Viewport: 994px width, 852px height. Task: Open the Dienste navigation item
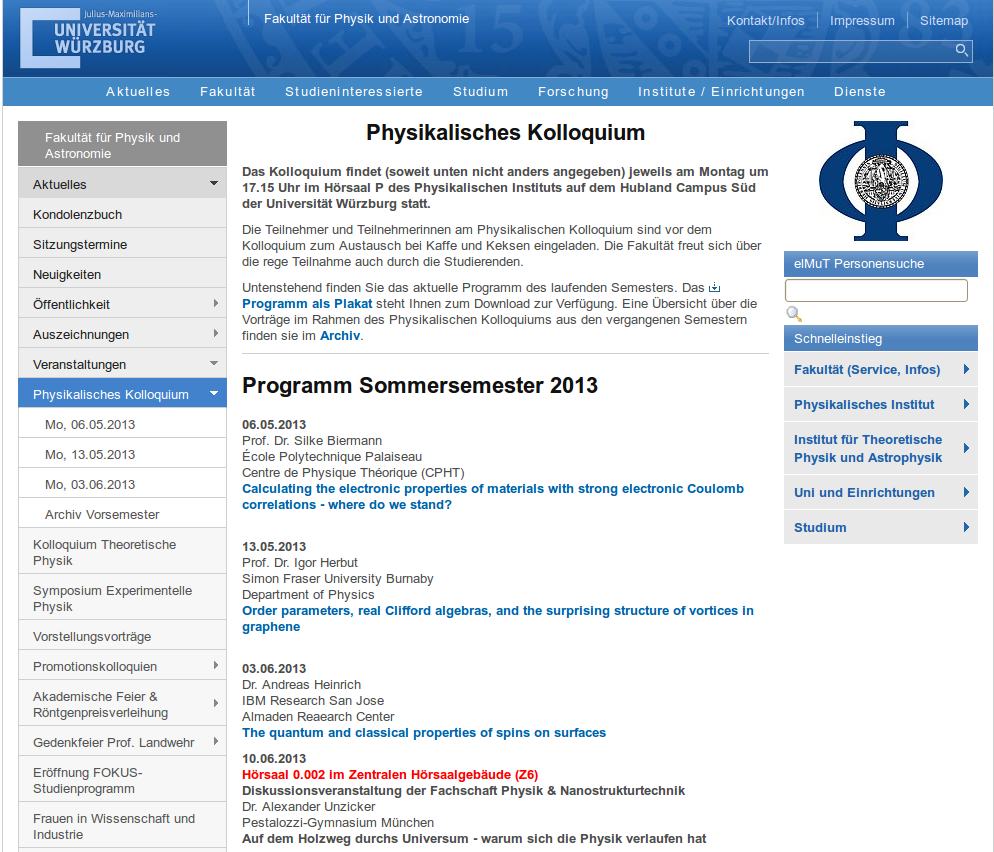(x=860, y=91)
